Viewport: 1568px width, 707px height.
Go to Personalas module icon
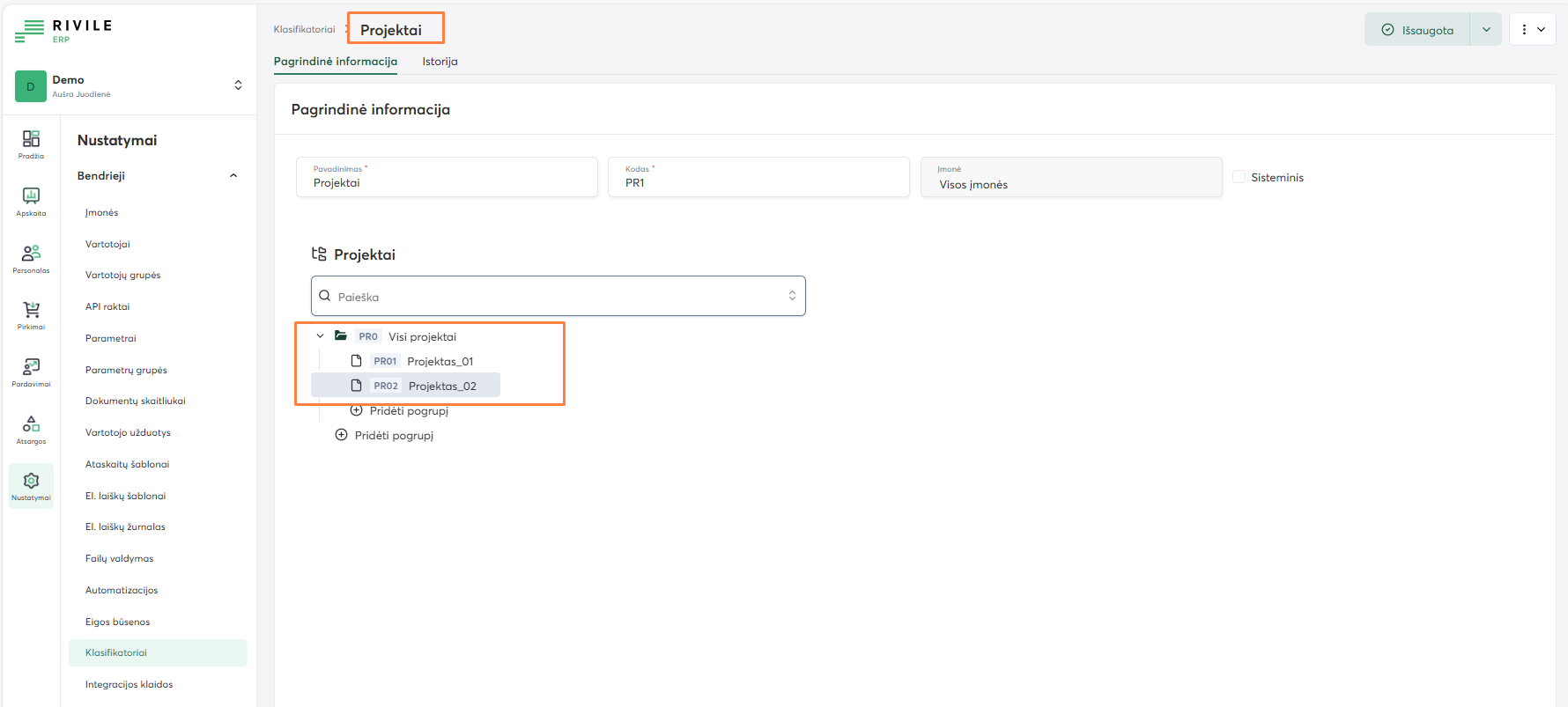31,258
